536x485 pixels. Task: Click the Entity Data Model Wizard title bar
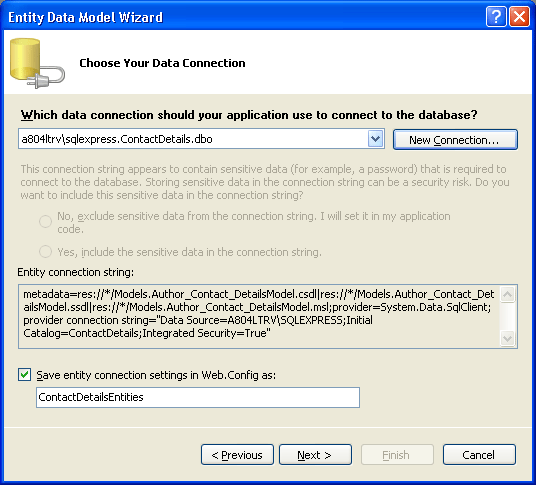pos(239,16)
